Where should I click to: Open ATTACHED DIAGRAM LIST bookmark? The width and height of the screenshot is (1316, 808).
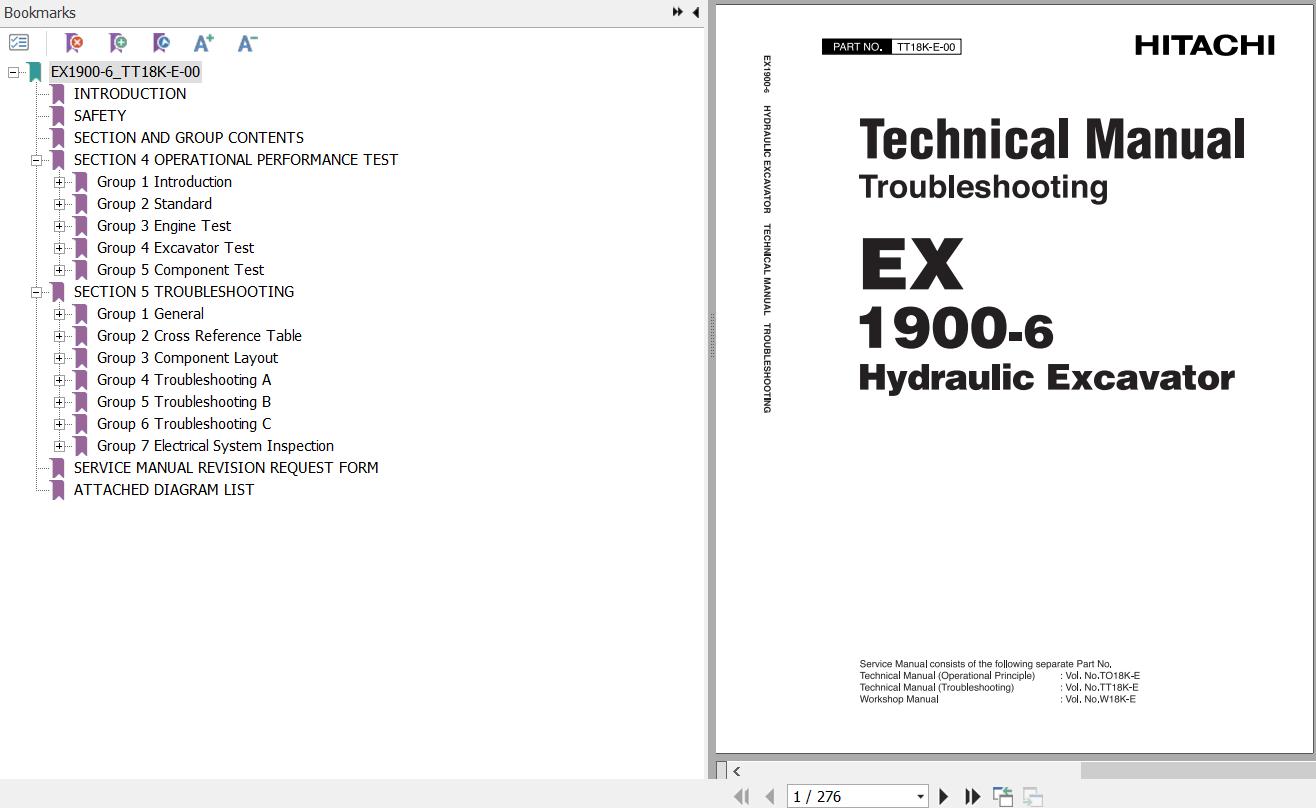tap(164, 490)
